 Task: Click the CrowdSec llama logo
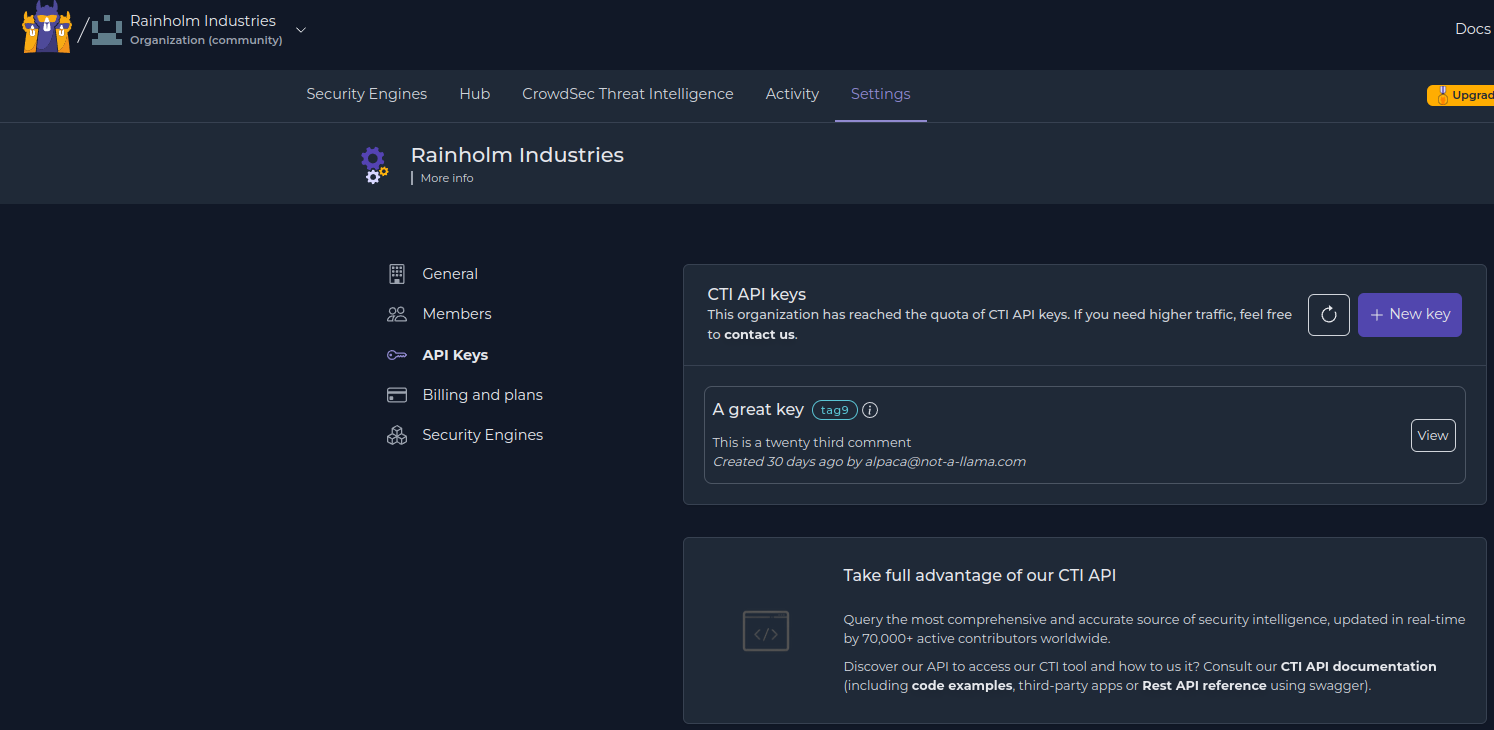pos(47,27)
